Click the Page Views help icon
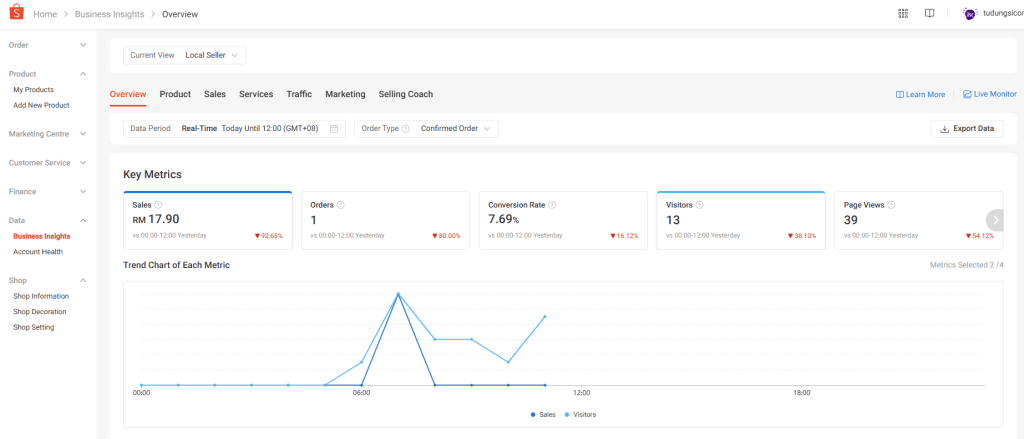This screenshot has height=439, width=1024. pos(891,205)
